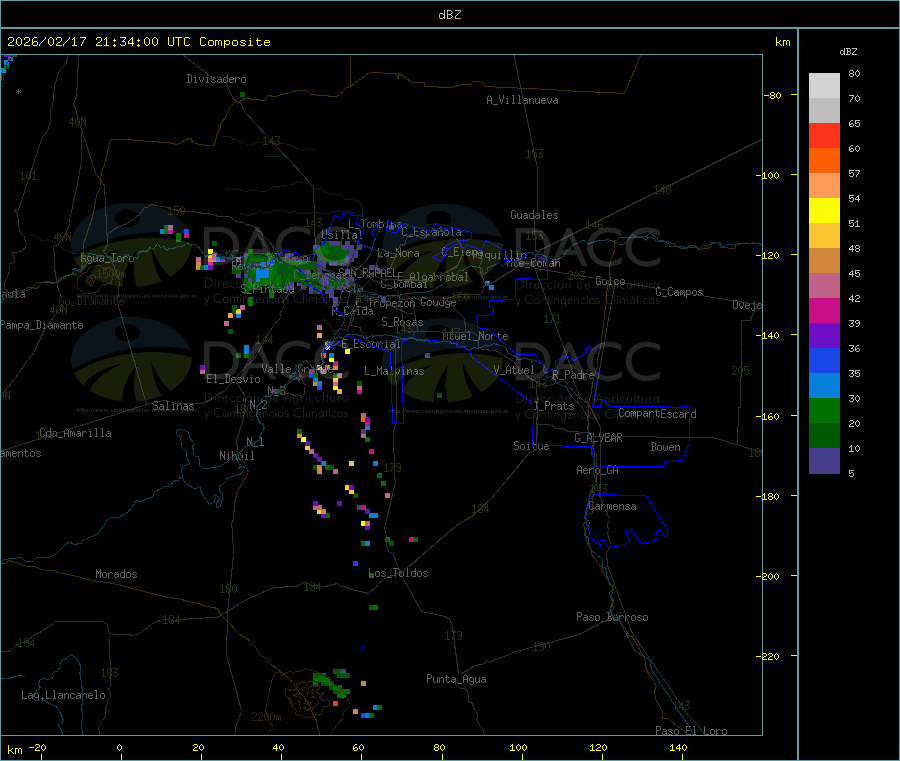The width and height of the screenshot is (900, 761).
Task: Click the Cda_Amarilla label
Action: pyautogui.click(x=75, y=433)
